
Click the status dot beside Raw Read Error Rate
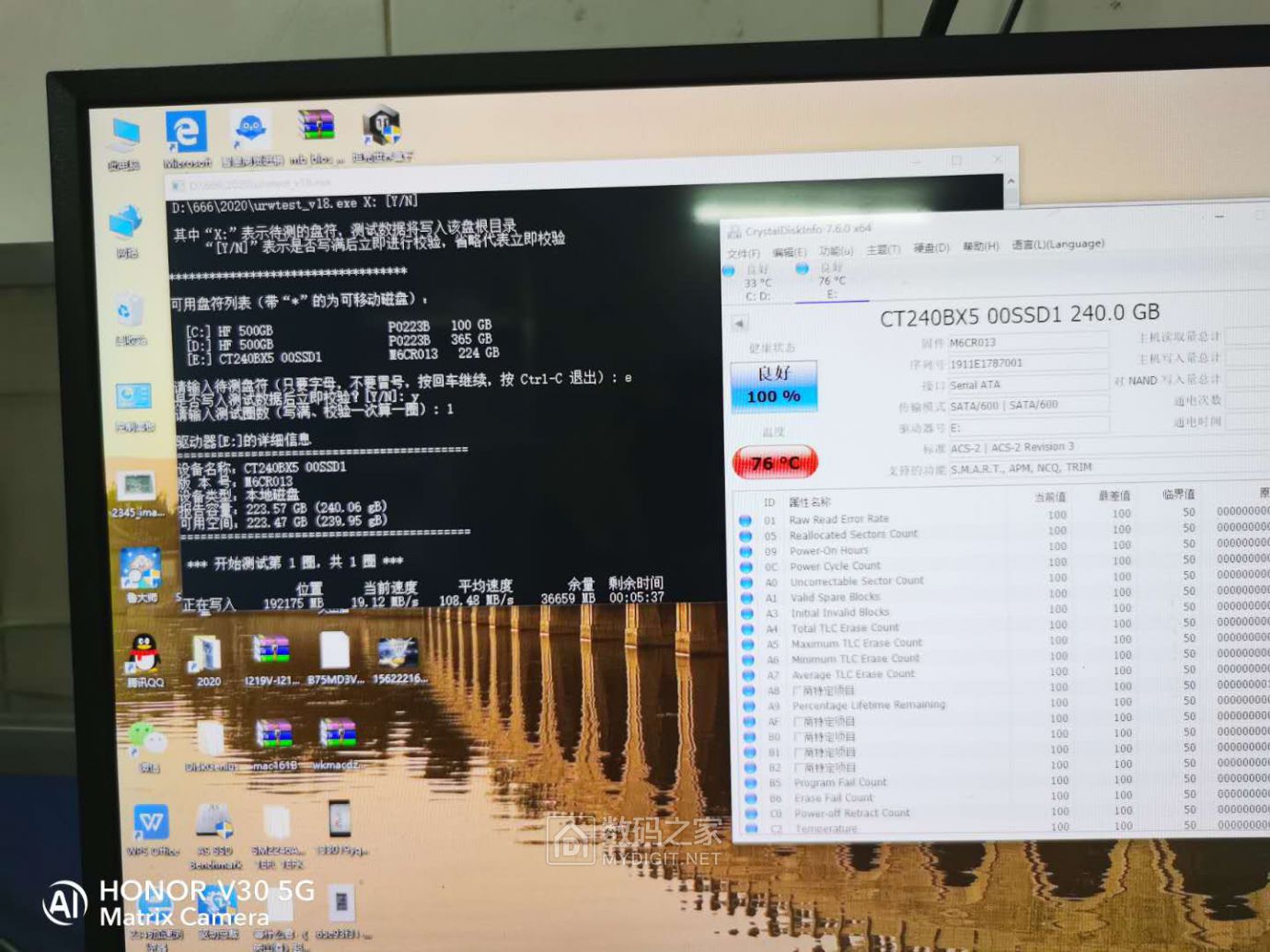click(745, 521)
